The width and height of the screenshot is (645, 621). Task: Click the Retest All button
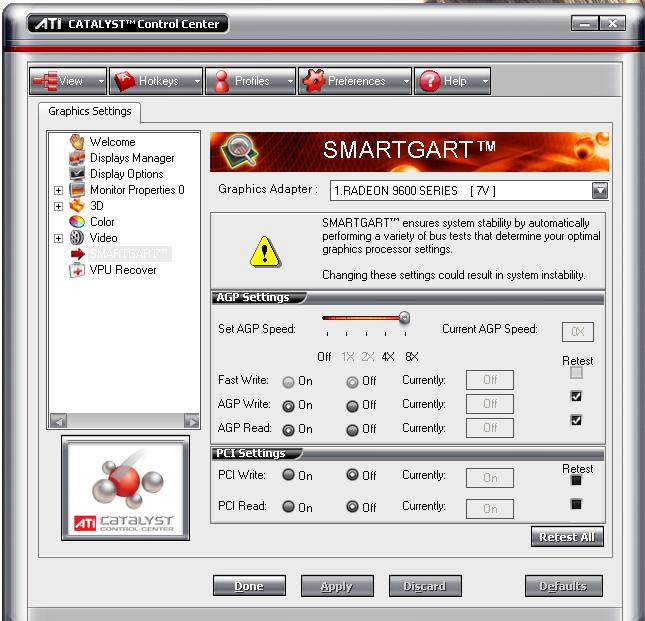coord(567,537)
